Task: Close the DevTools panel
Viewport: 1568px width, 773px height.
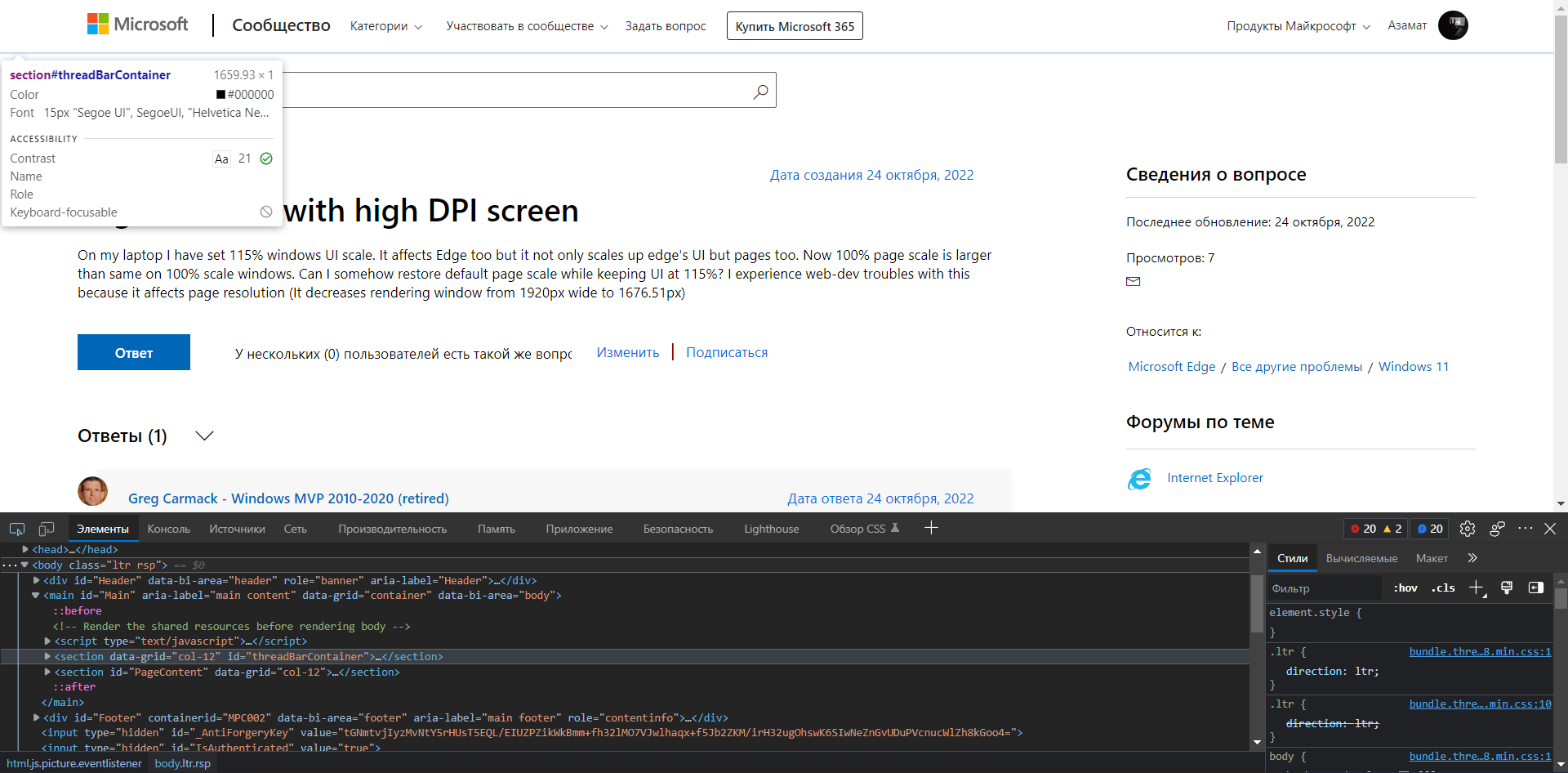Action: [1550, 529]
